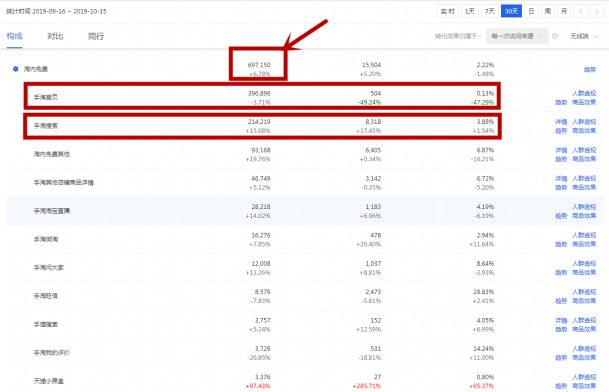Select the 实时 time range button
609x392 pixels.
(x=447, y=11)
